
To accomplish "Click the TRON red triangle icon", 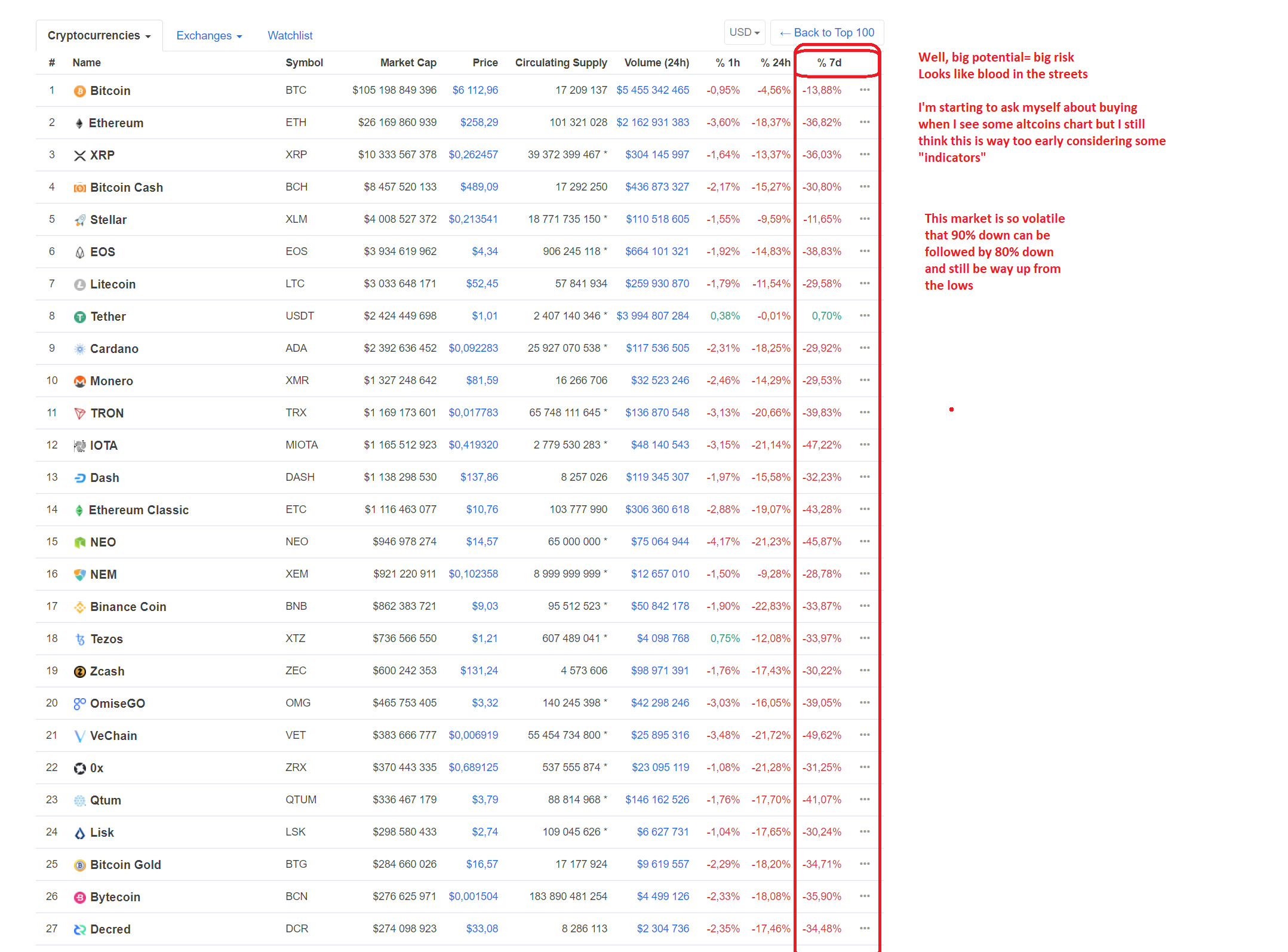I will pyautogui.click(x=79, y=413).
